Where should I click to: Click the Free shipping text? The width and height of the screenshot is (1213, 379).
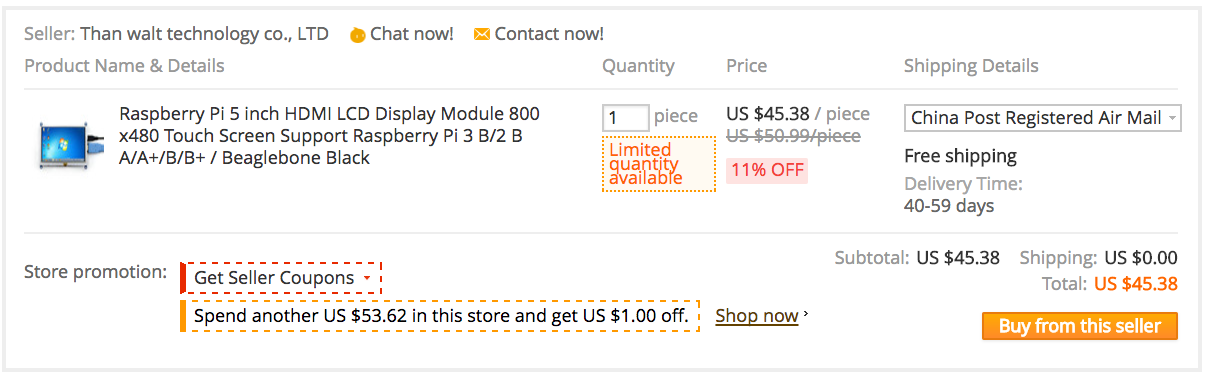(960, 156)
